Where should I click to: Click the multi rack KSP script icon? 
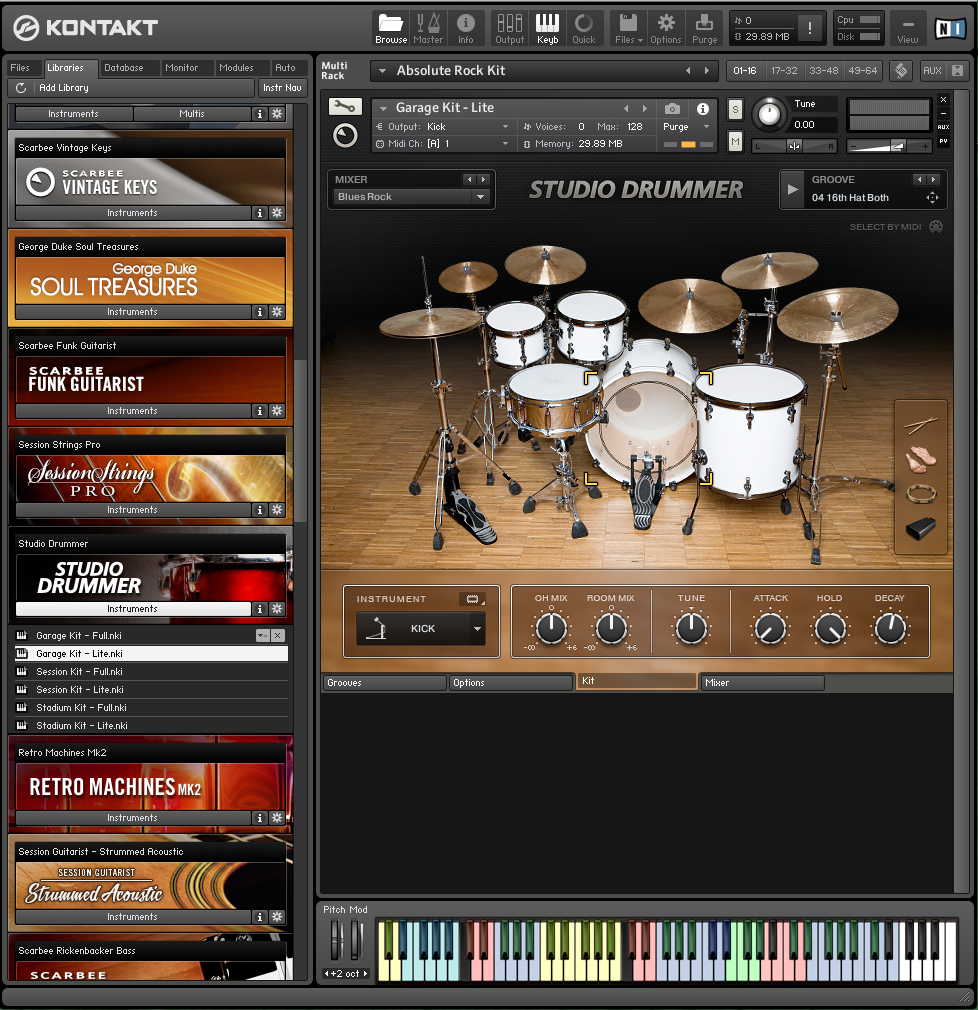[901, 71]
